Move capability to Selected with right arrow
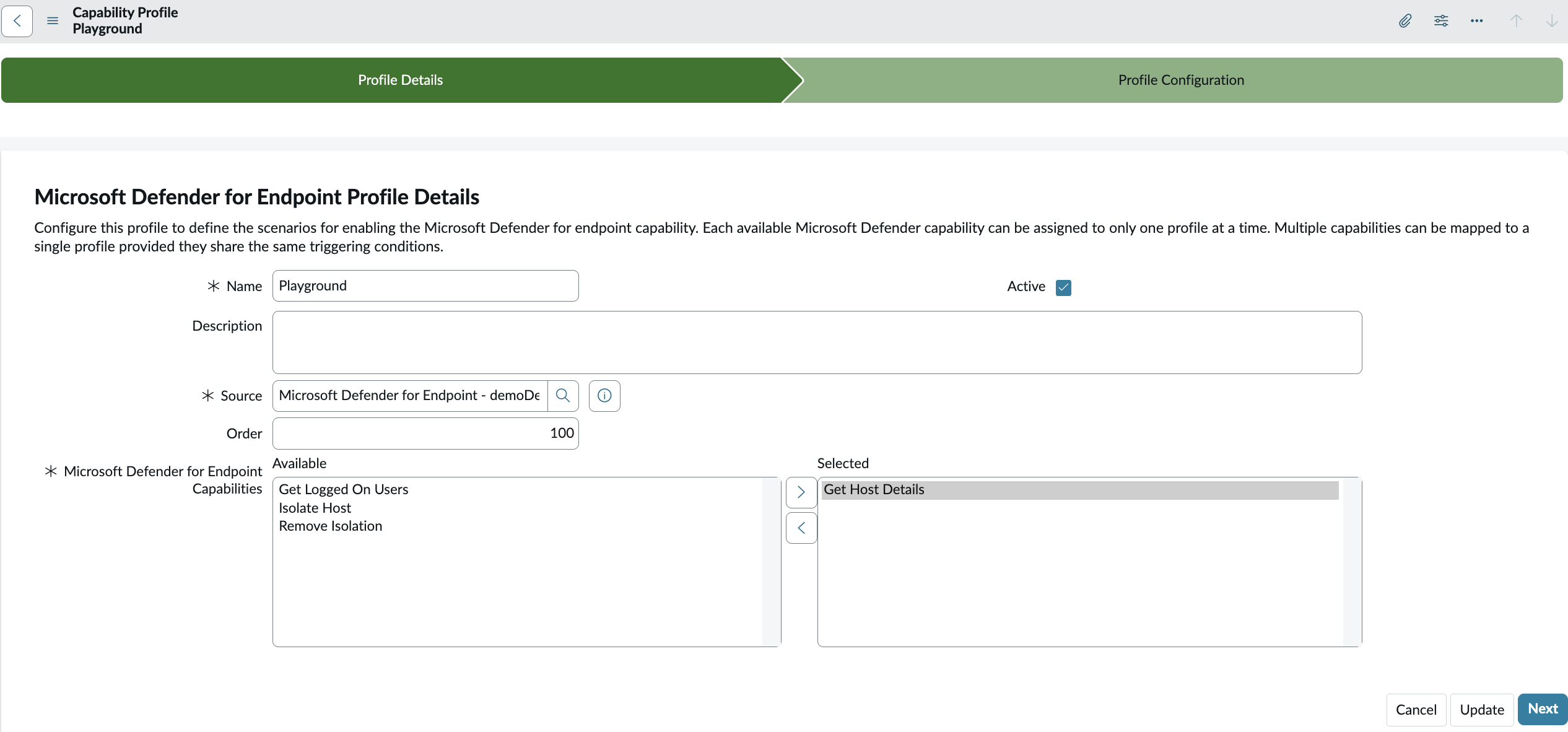Viewport: 1568px width, 732px height. [x=801, y=492]
